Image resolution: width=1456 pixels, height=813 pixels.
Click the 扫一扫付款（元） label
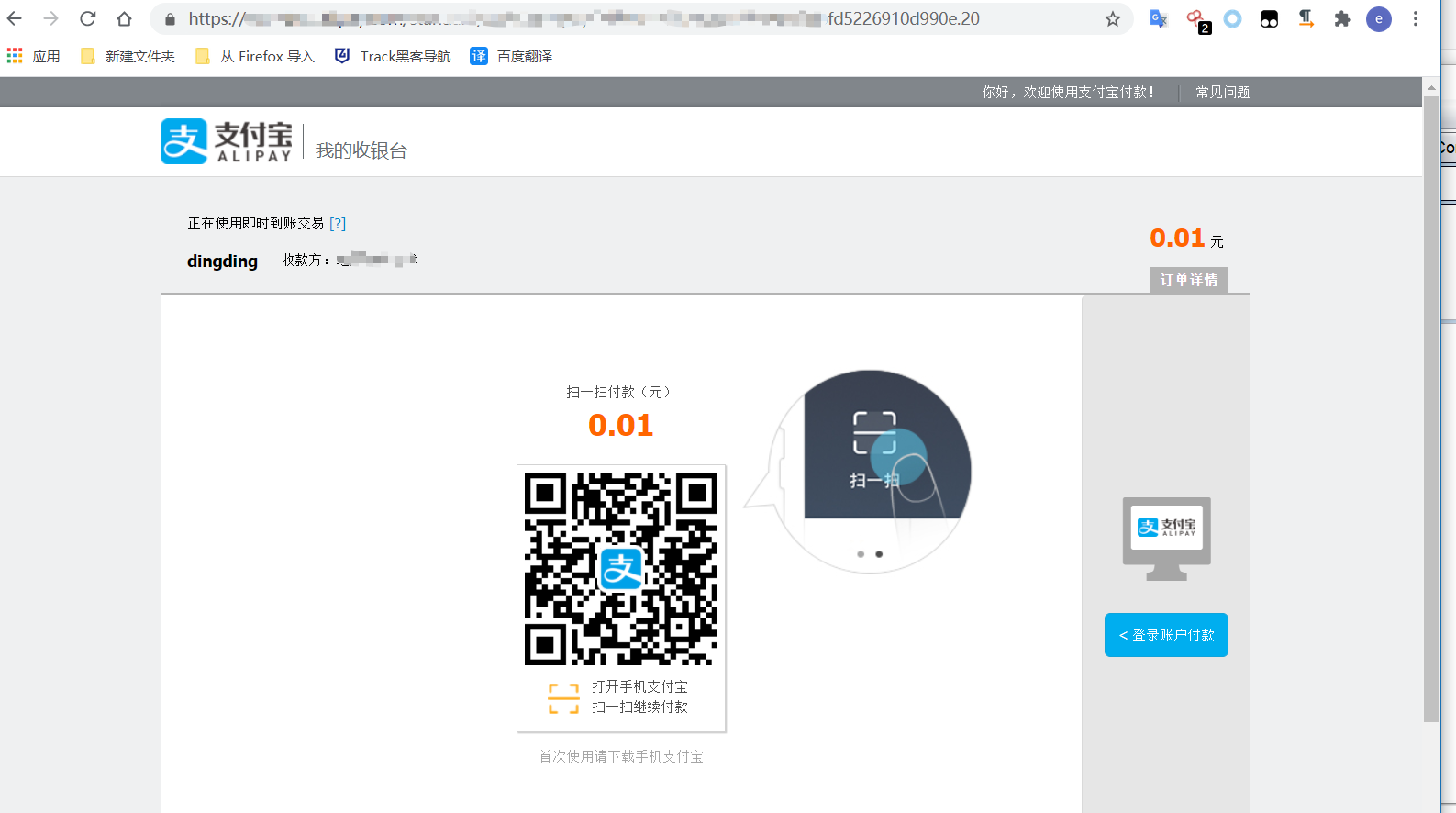coord(618,392)
